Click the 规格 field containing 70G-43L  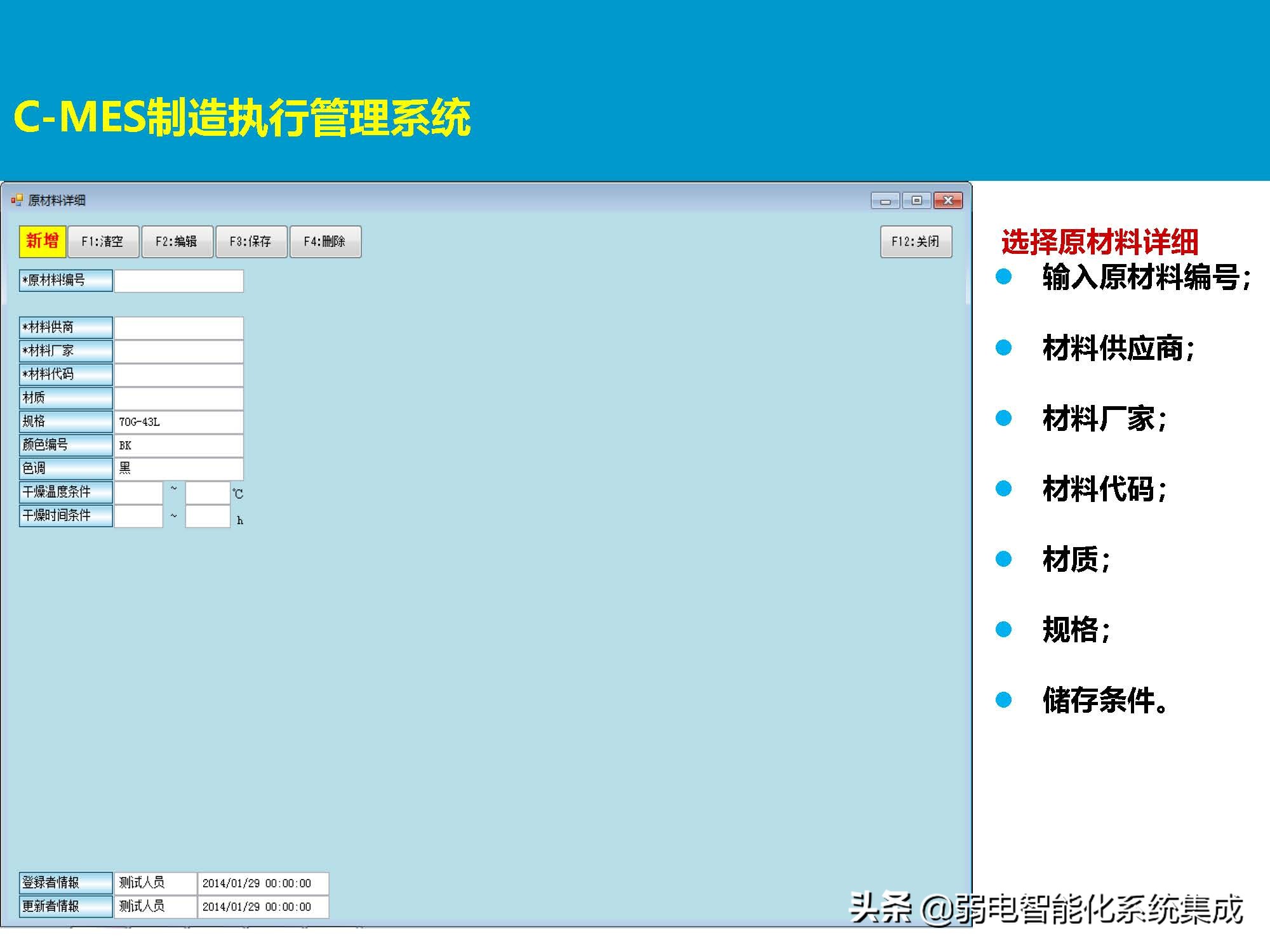(x=179, y=422)
